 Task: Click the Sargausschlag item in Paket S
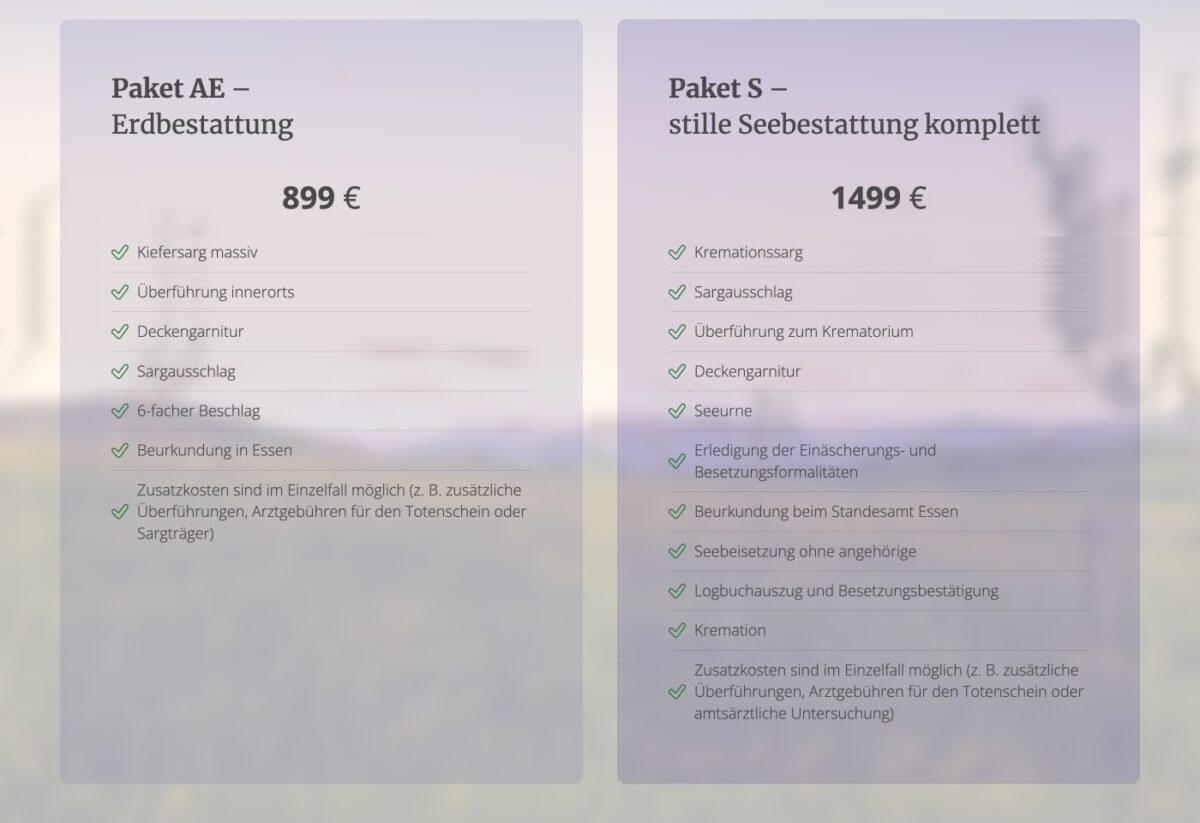743,292
